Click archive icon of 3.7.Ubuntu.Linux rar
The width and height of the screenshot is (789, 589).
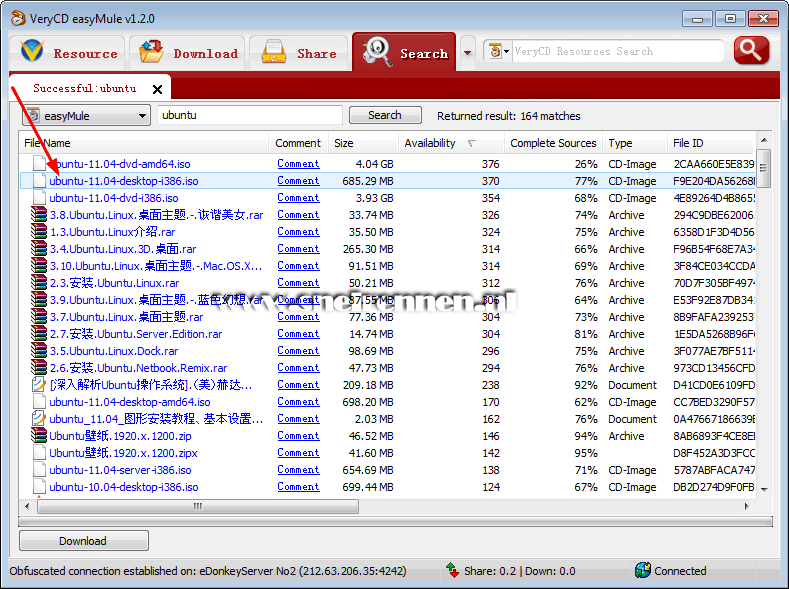coord(39,317)
